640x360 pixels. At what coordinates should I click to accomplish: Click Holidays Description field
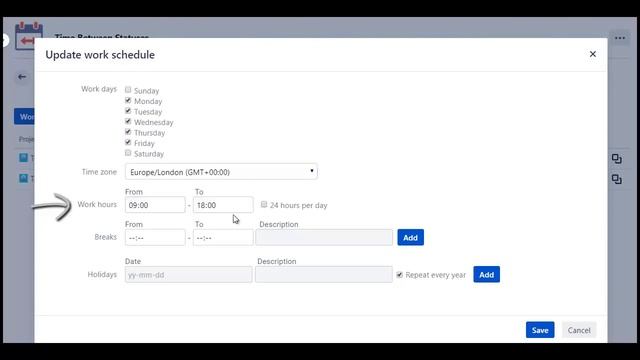[x=324, y=275]
